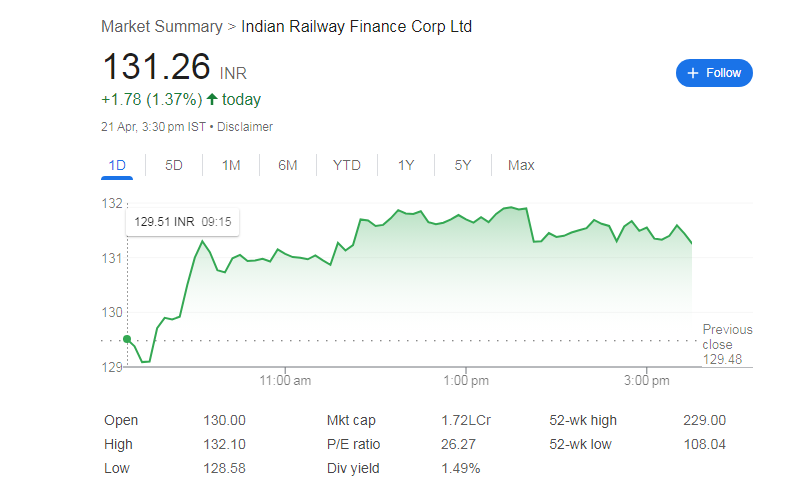Open the Market Summary breadcrumb link

coord(162,26)
